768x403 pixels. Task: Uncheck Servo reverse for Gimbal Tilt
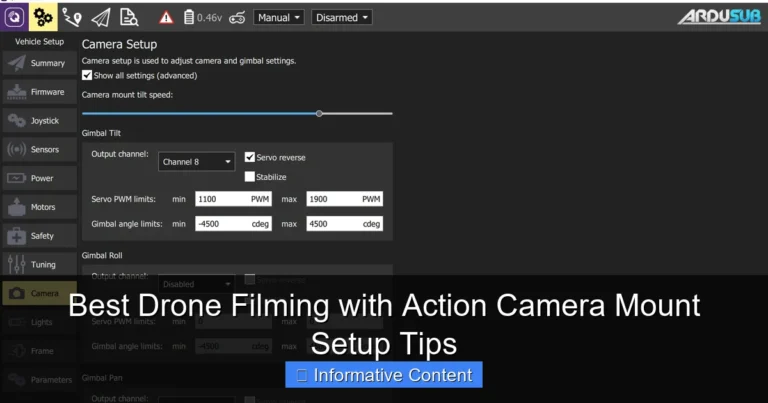click(x=250, y=157)
